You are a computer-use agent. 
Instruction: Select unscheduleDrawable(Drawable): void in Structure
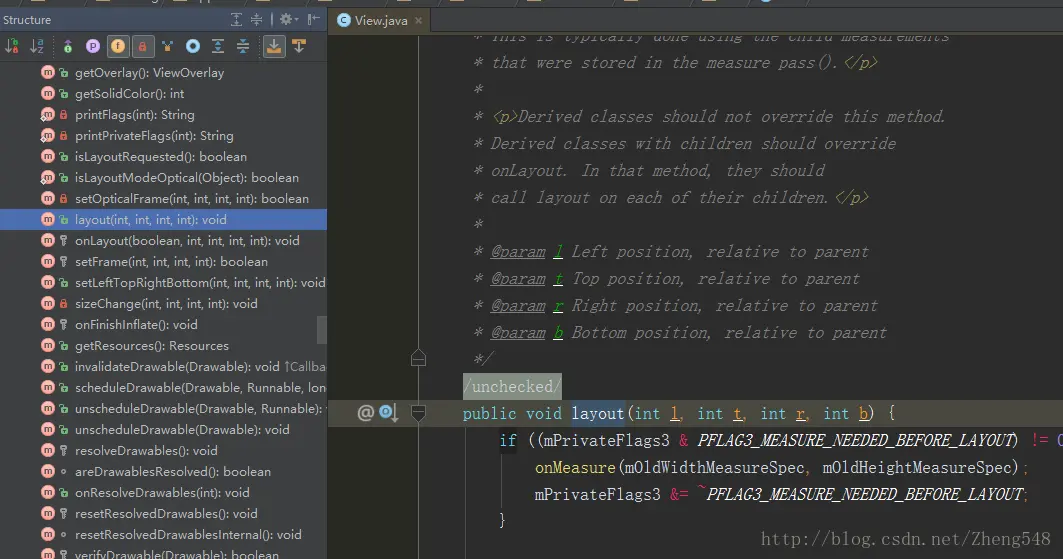point(182,430)
